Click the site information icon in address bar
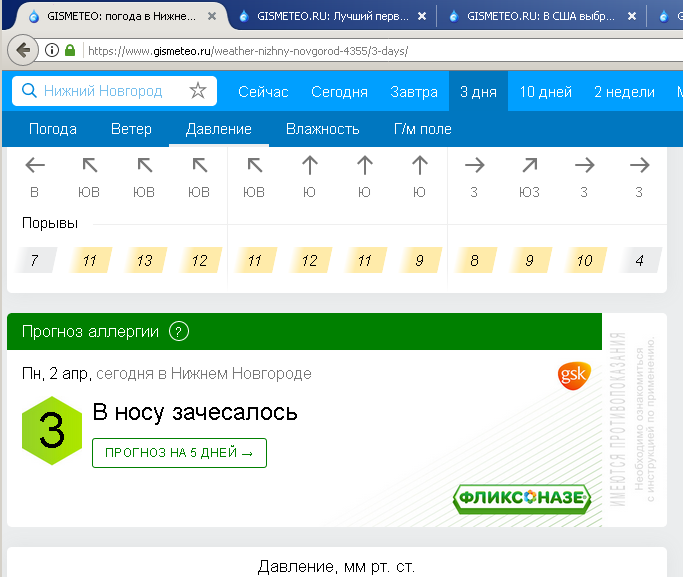Viewport: 683px width, 577px height. [51, 50]
